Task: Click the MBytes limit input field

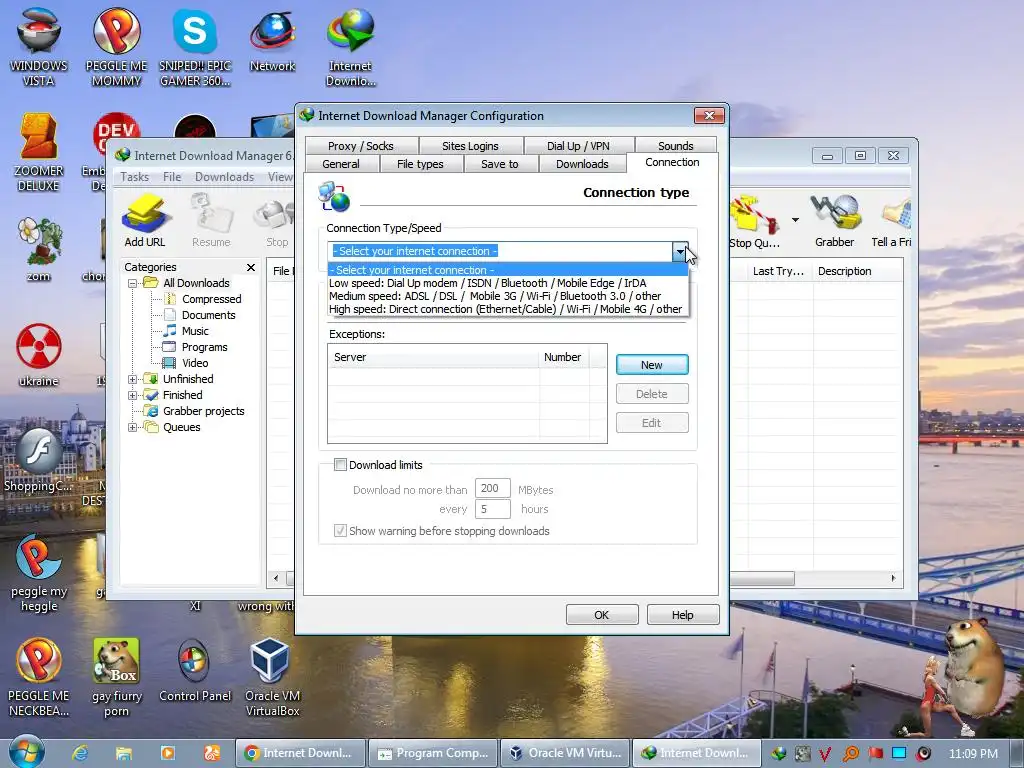Action: [492, 488]
